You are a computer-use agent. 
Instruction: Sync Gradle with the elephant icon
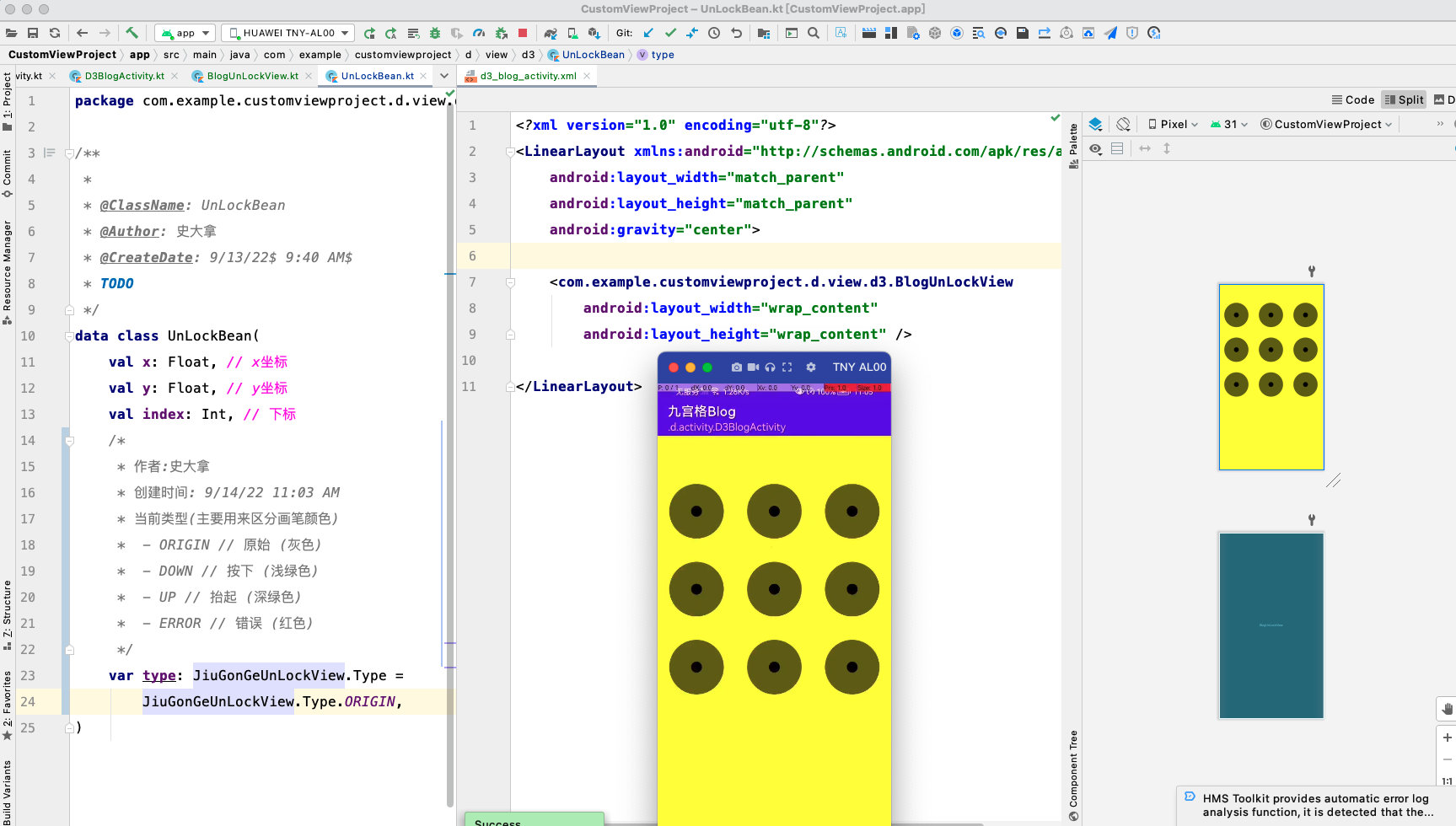(x=551, y=33)
